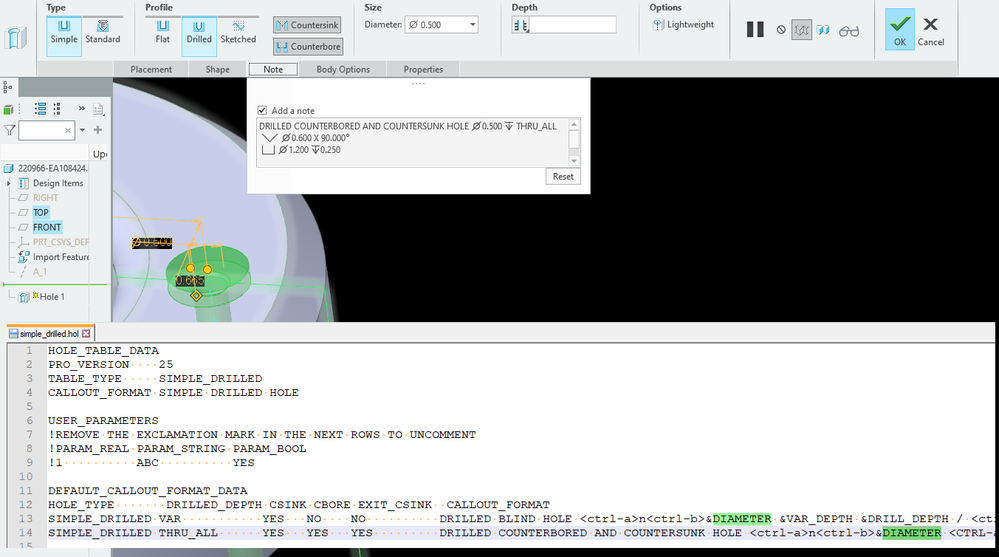Click USER_PARAMETERS on editor line 6
Image resolution: width=999 pixels, height=557 pixels.
(x=103, y=421)
